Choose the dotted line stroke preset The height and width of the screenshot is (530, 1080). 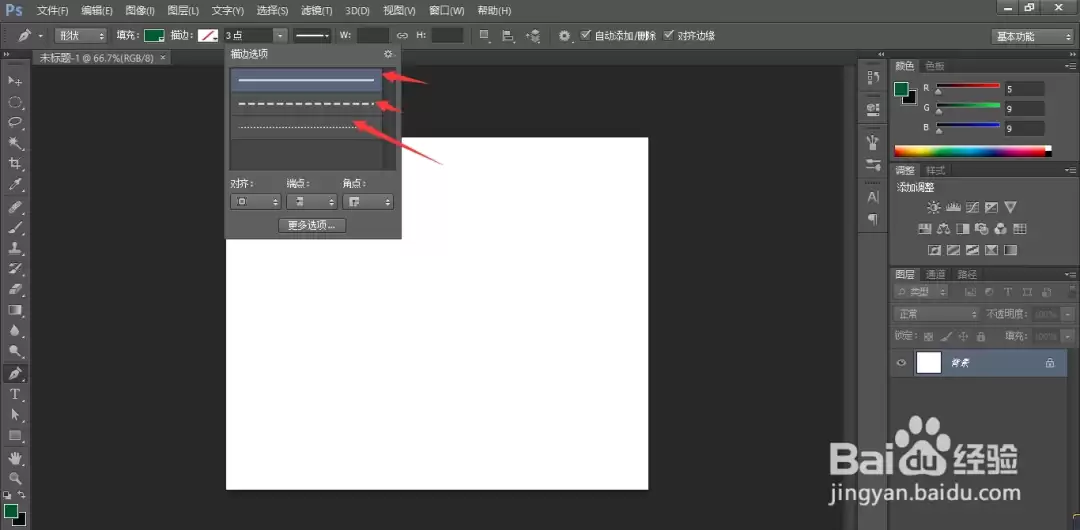(306, 128)
